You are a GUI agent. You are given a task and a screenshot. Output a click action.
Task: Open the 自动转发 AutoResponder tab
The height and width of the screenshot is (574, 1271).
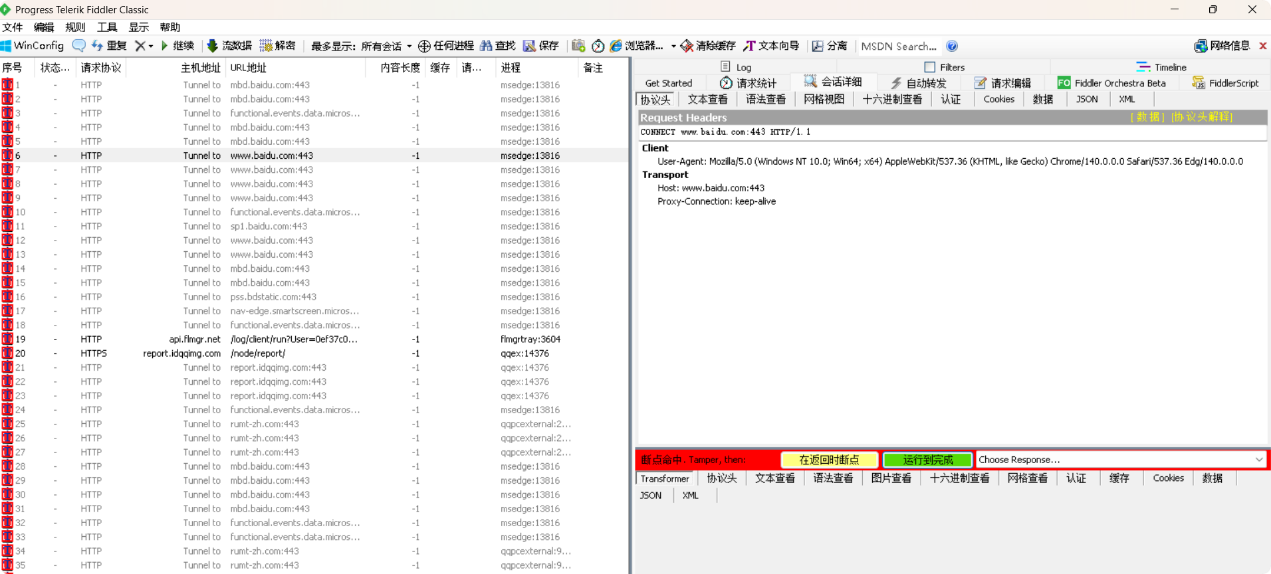tap(918, 83)
